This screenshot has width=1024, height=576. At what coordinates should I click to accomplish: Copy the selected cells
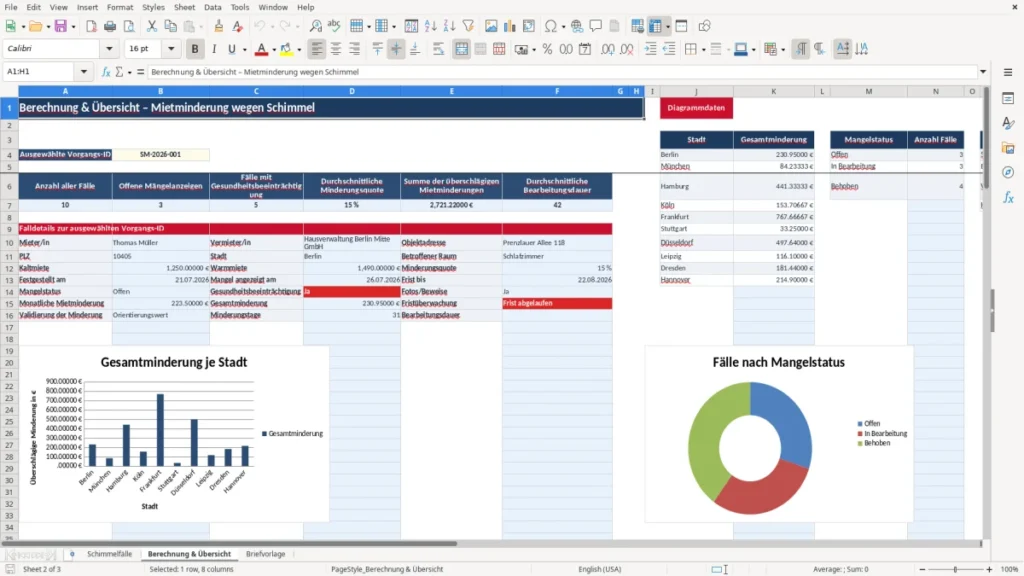pyautogui.click(x=170, y=26)
